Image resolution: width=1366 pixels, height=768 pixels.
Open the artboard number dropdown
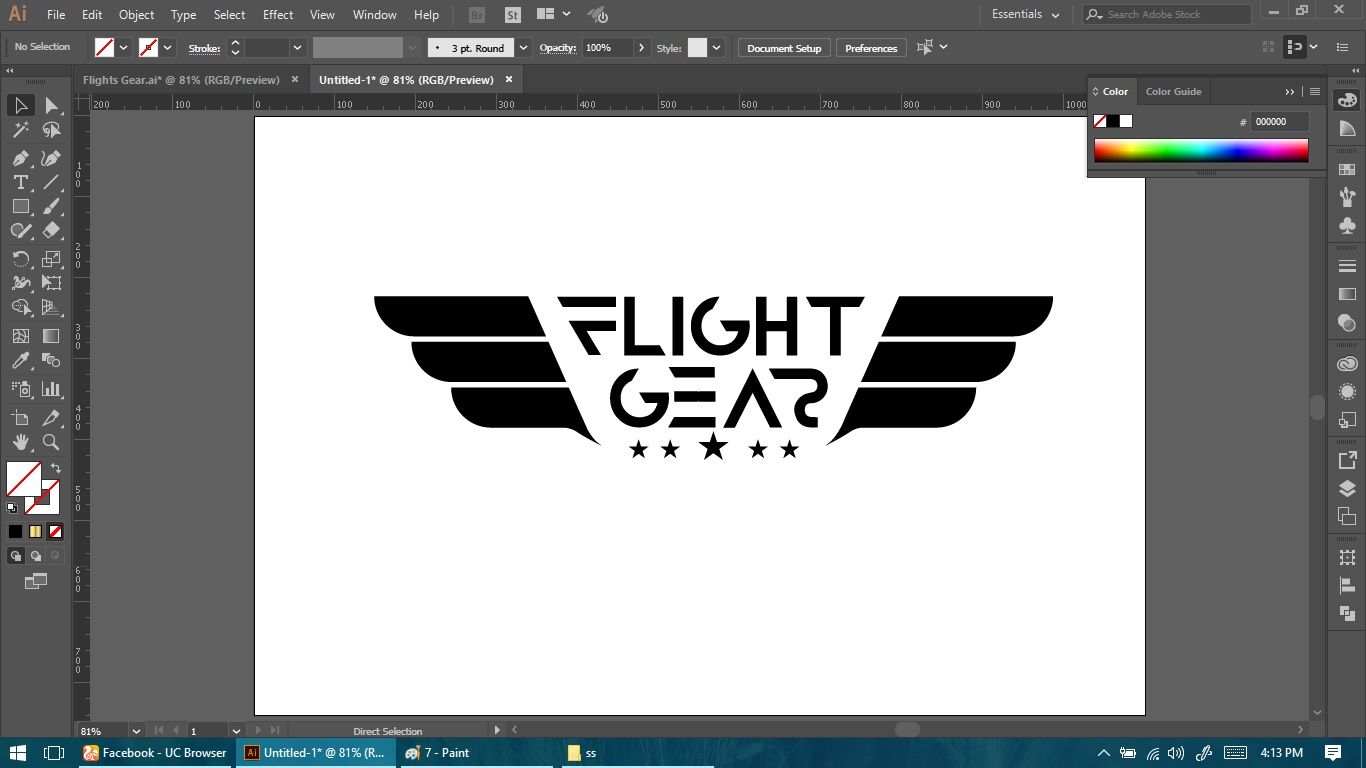pyautogui.click(x=237, y=731)
